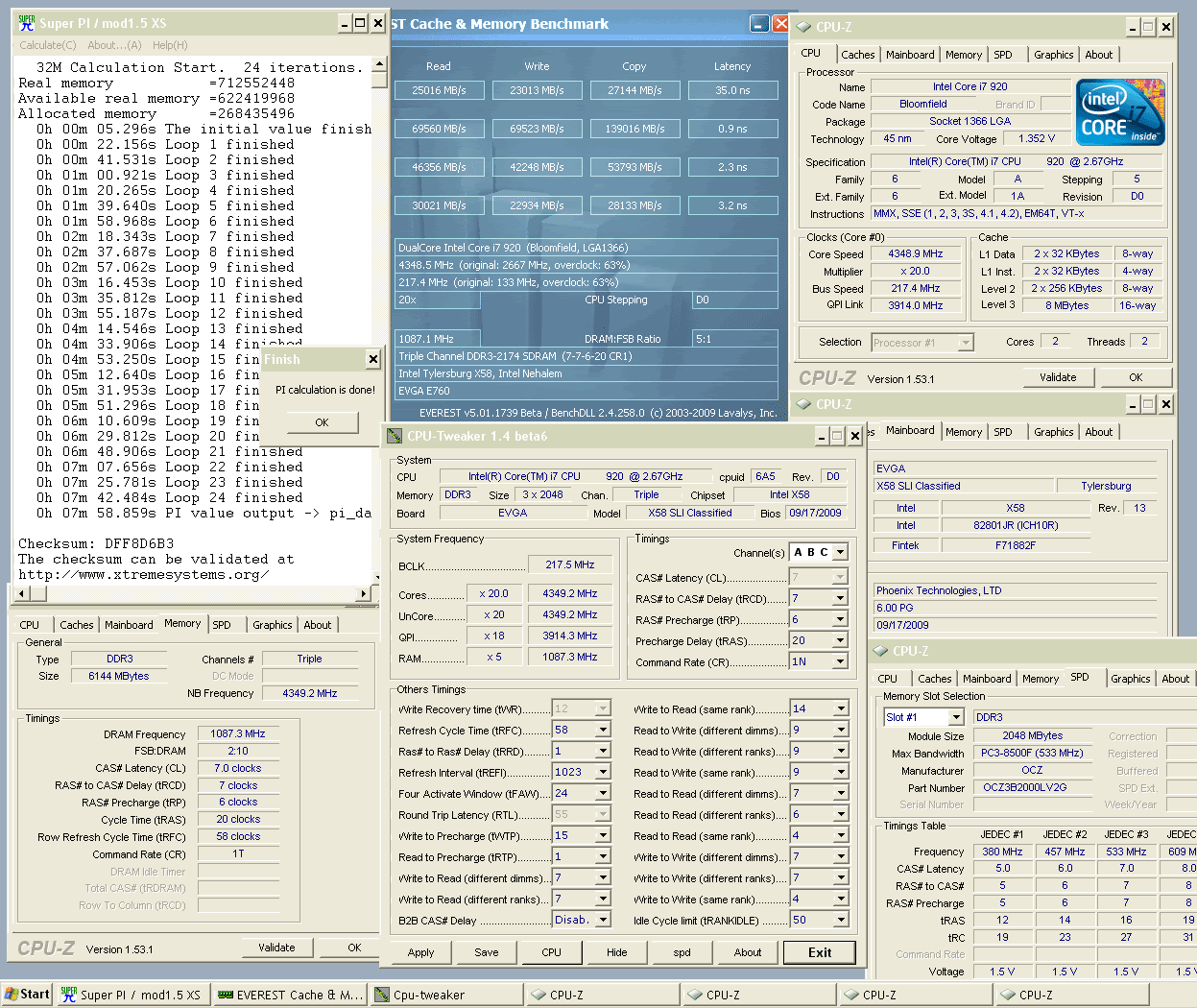This screenshot has width=1197, height=1008.
Task: Open the Graphics tab in the CPU-Z Processor window
Action: 1053,55
